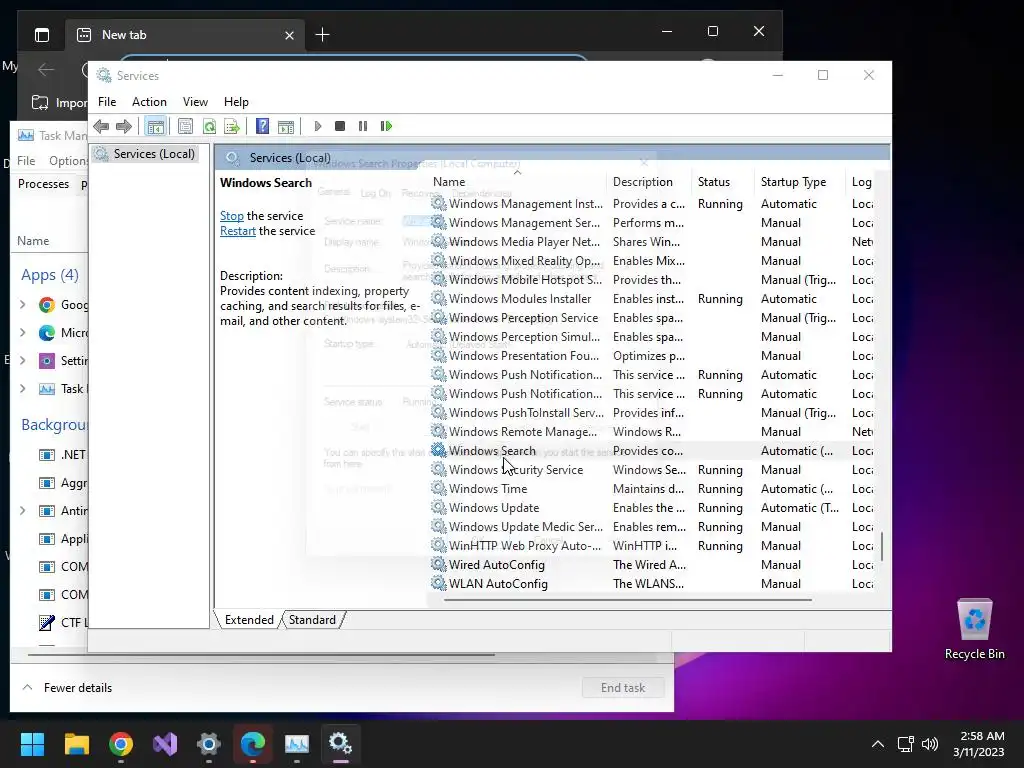
Task: Select the Windows Update service row
Action: [x=651, y=507]
